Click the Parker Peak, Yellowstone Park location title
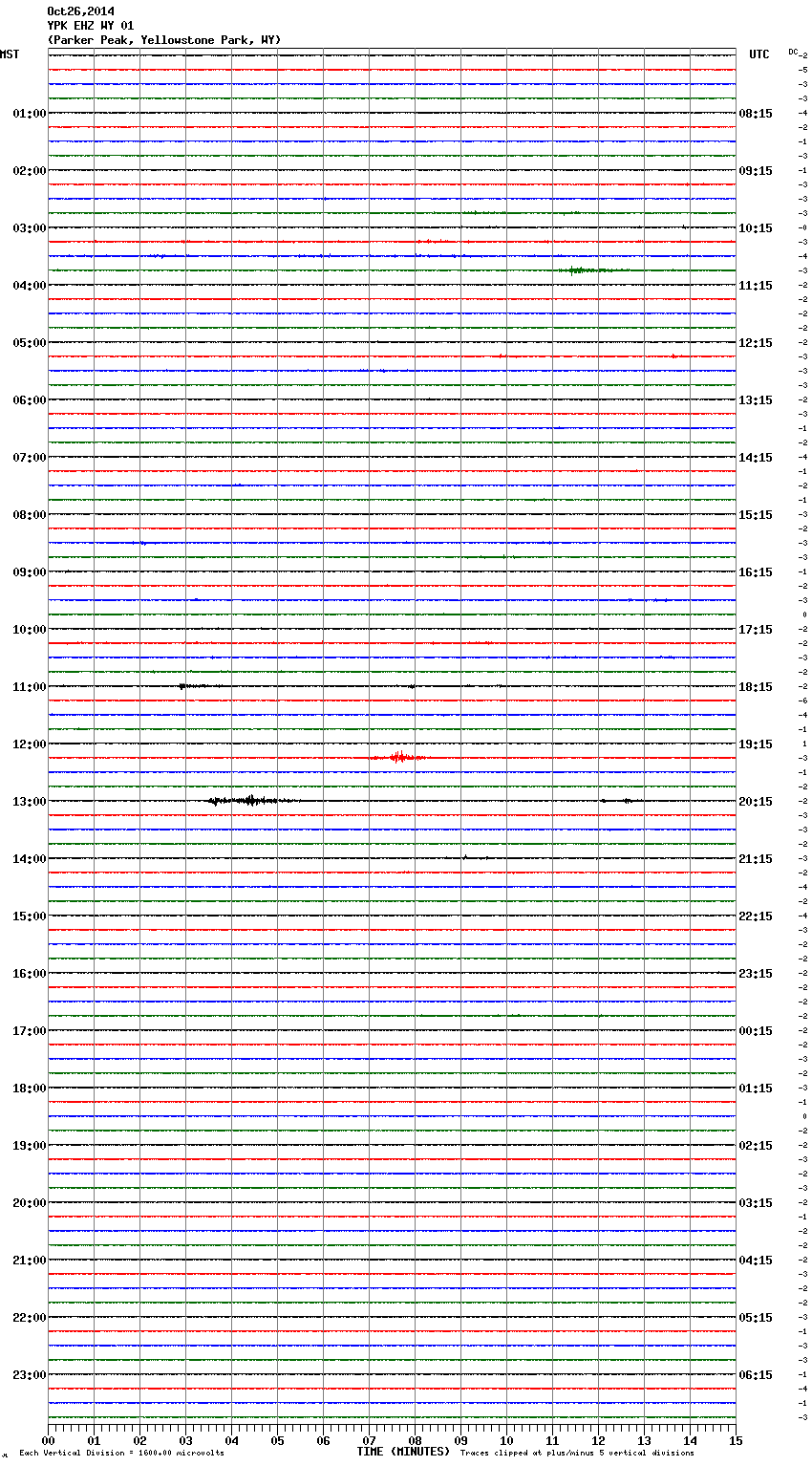Image resolution: width=812 pixels, height=1466 pixels. coord(164,40)
